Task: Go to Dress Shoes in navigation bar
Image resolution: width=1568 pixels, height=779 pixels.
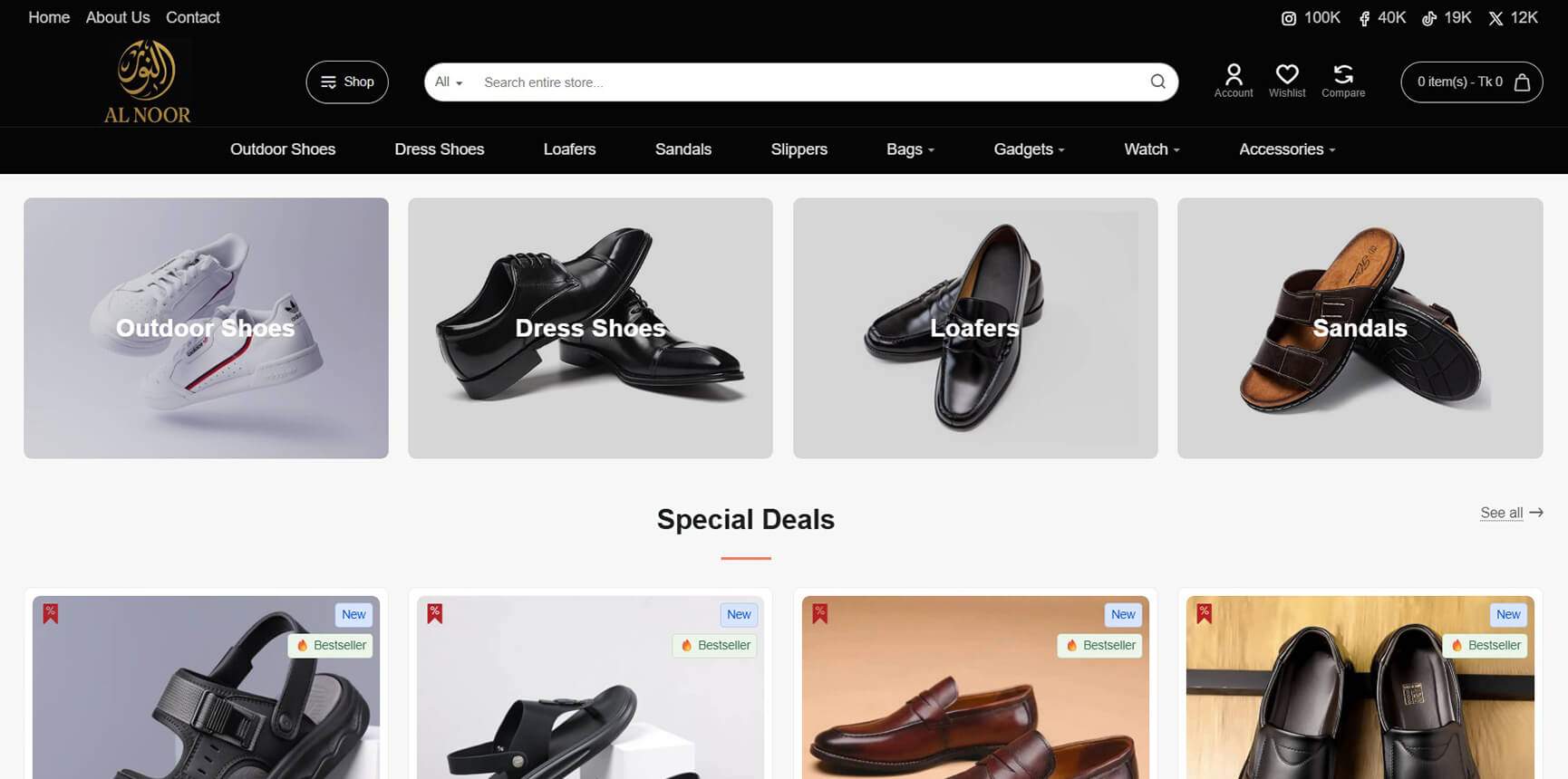Action: point(440,149)
